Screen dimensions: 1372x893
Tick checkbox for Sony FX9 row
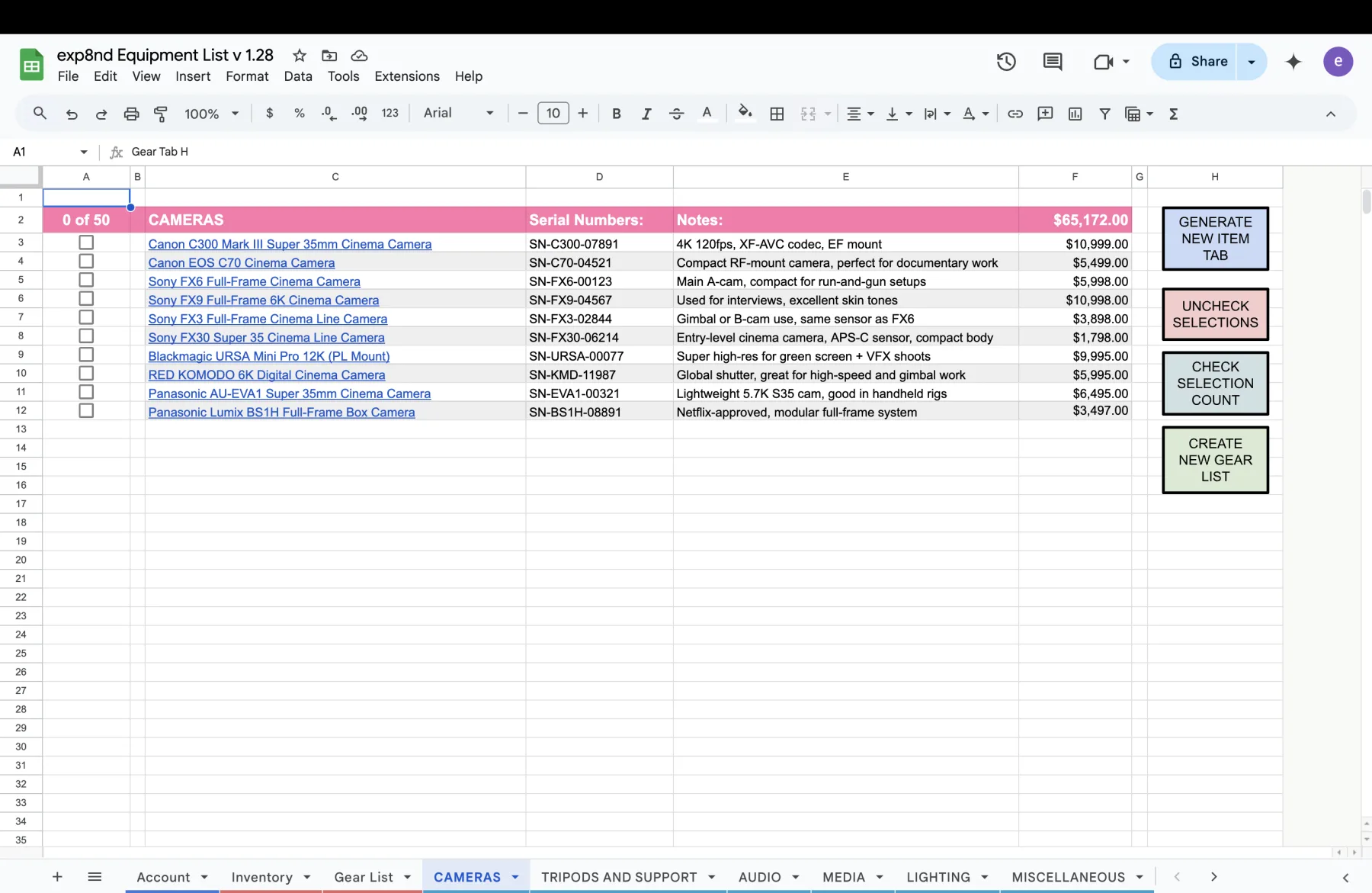pyautogui.click(x=86, y=299)
